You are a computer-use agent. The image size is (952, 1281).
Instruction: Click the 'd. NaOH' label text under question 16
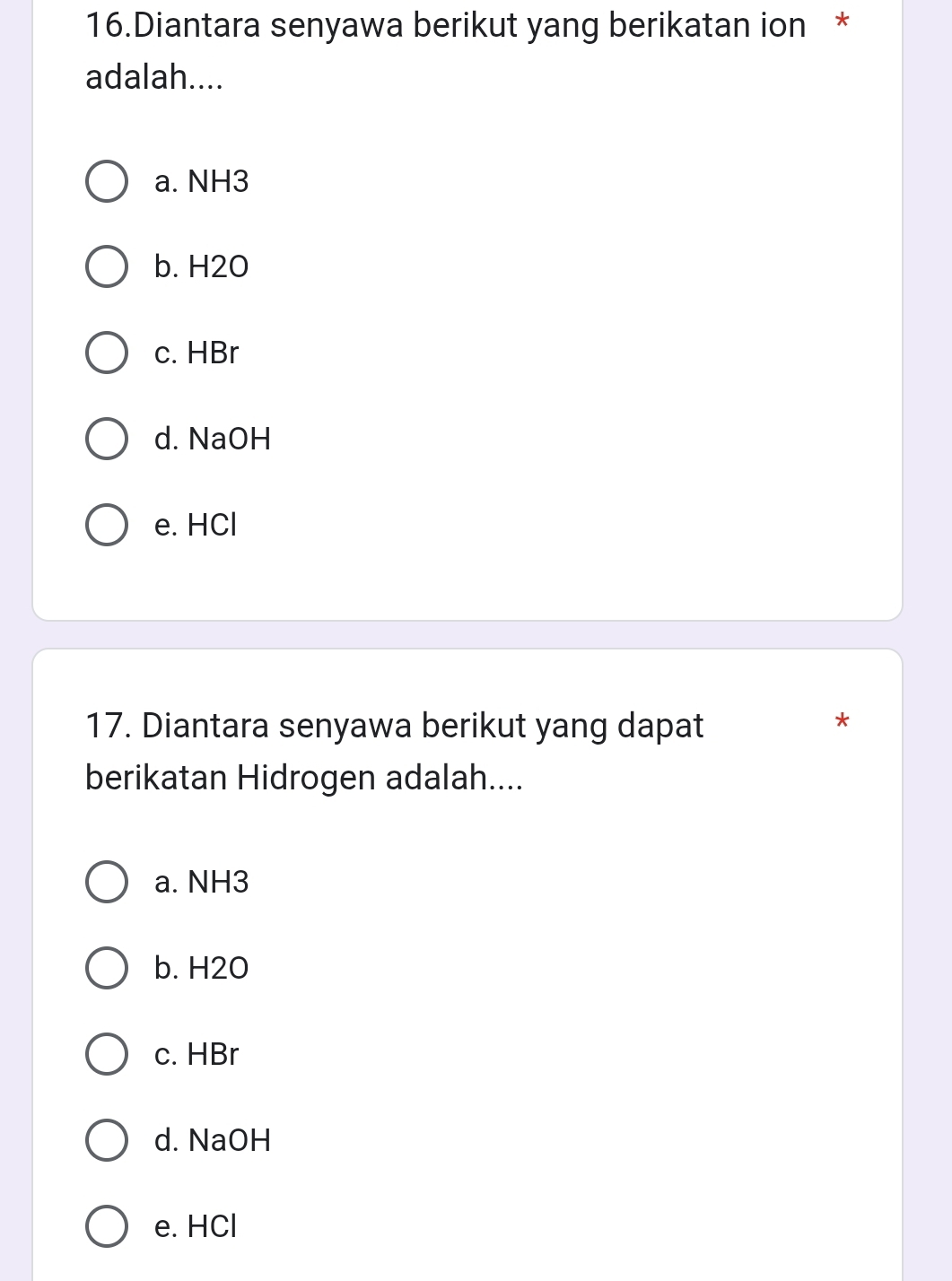[212, 439]
